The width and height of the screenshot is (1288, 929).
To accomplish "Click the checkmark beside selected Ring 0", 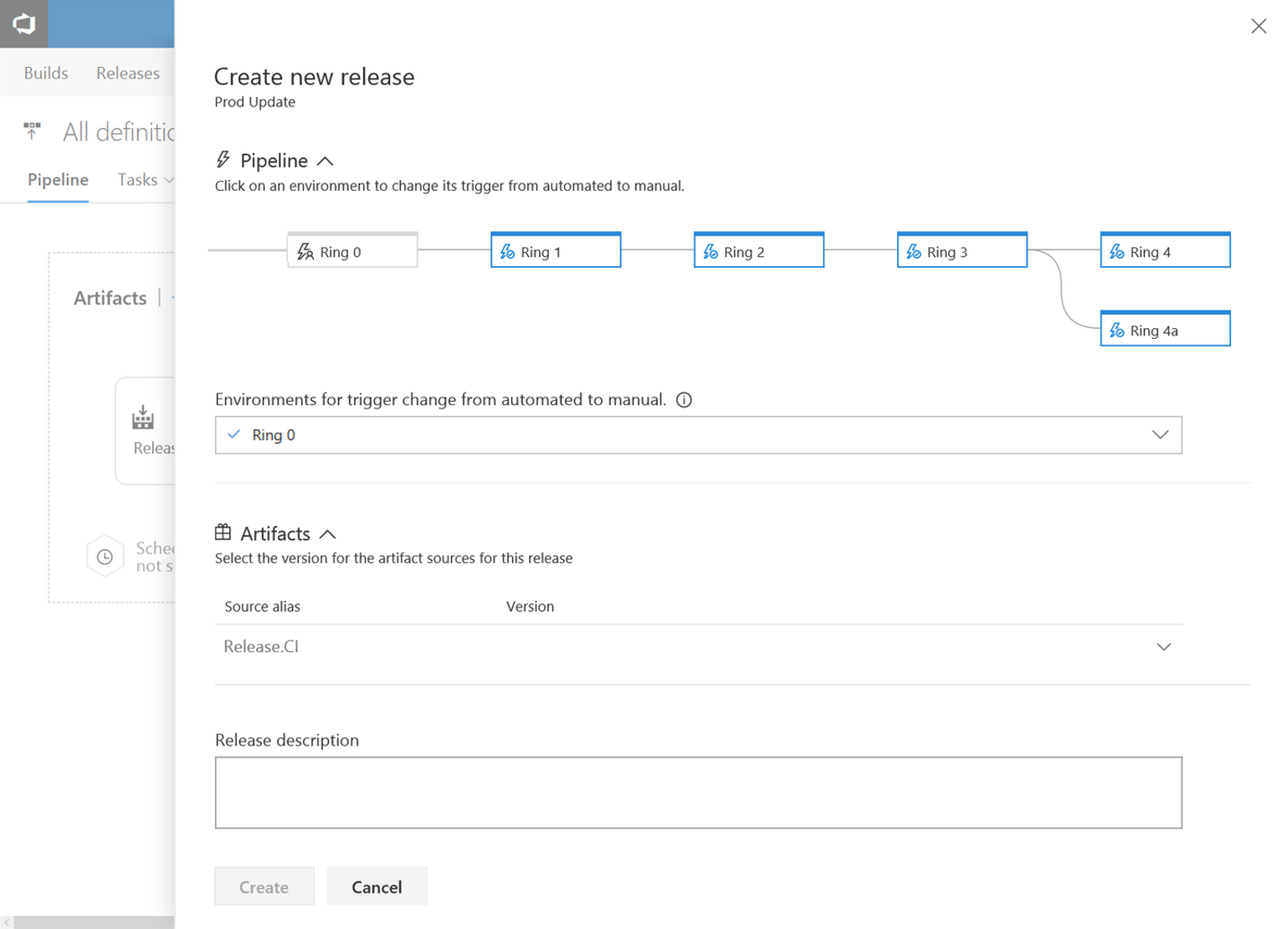I will (234, 434).
